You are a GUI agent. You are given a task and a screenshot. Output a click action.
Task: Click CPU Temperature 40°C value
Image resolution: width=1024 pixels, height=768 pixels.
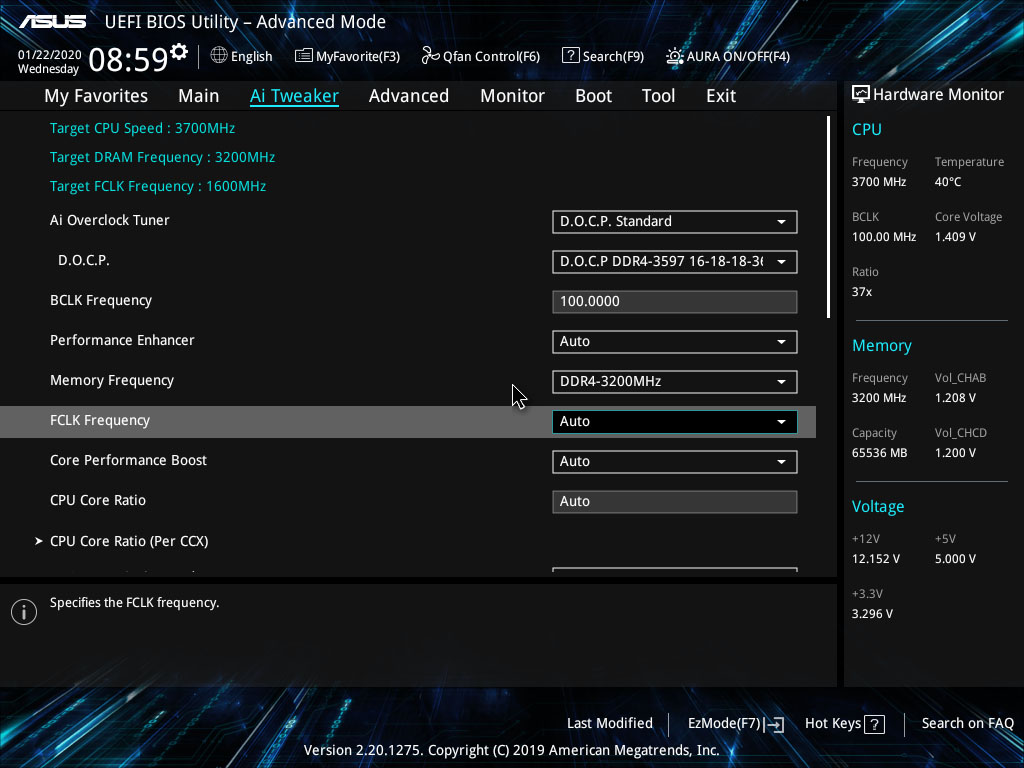tap(948, 182)
